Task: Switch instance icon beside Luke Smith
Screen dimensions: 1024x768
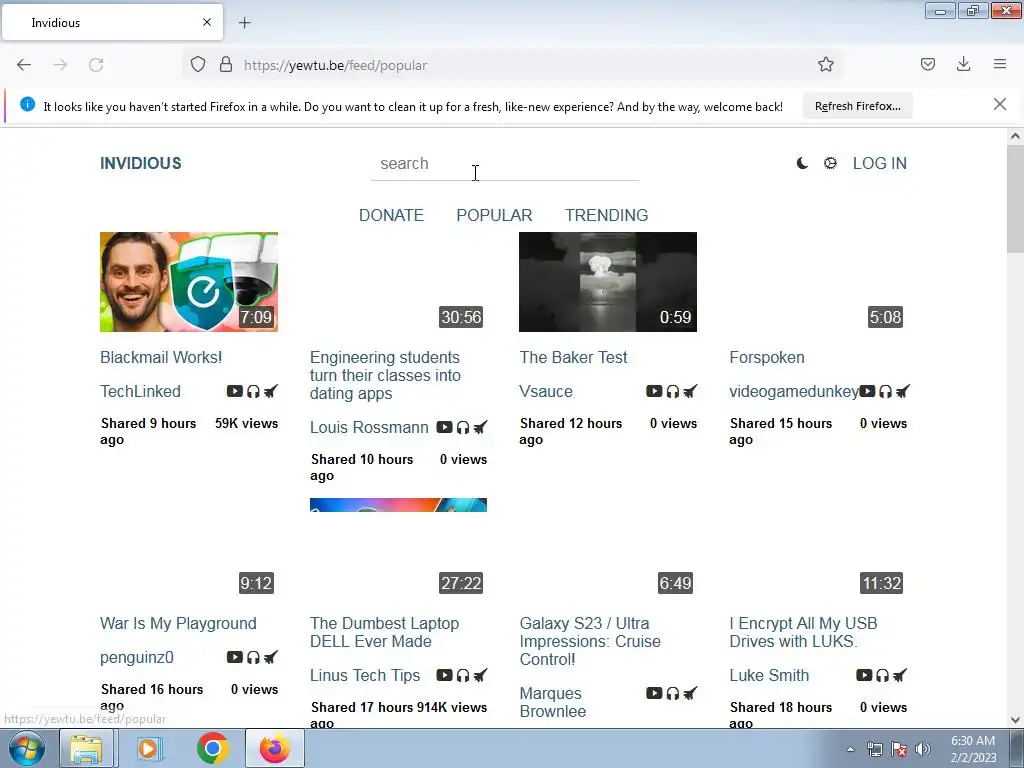Action: click(899, 675)
